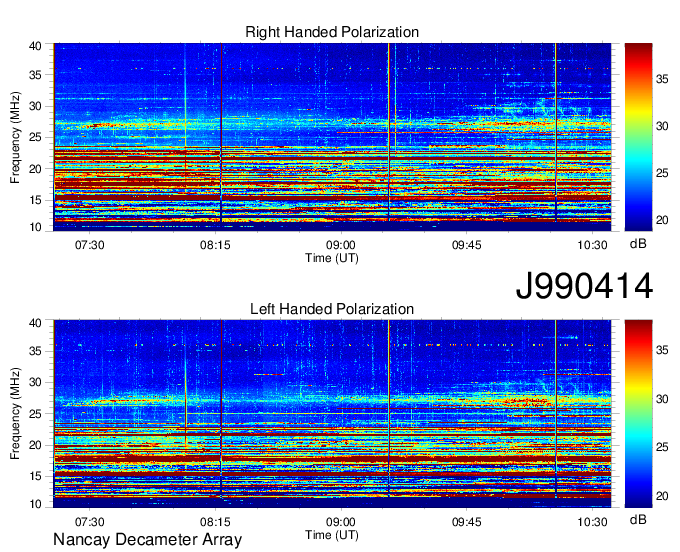
Task: Click the 10:30 tick under Right Handed plot
Action: point(592,245)
